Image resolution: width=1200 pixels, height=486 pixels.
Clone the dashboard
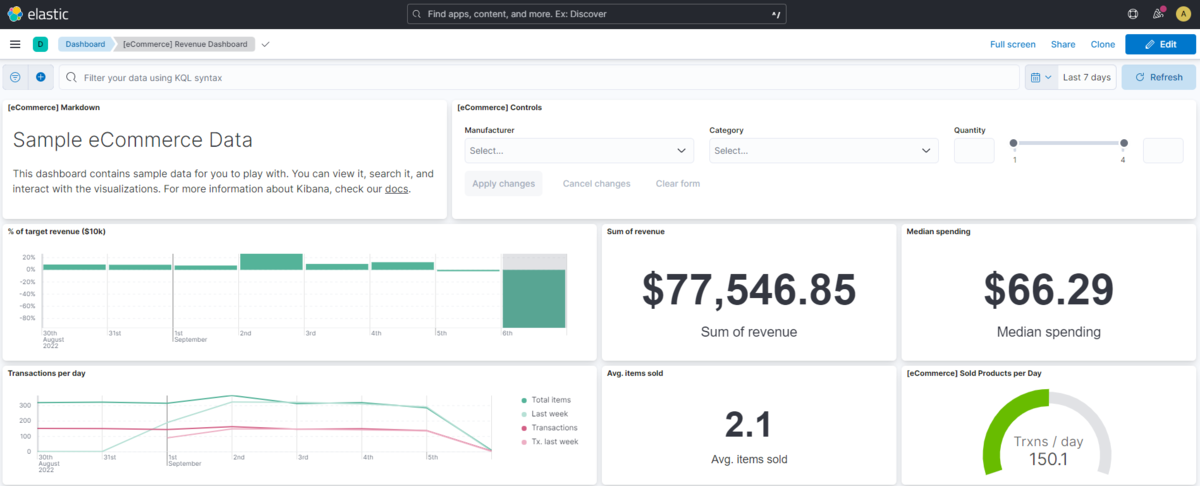1103,44
